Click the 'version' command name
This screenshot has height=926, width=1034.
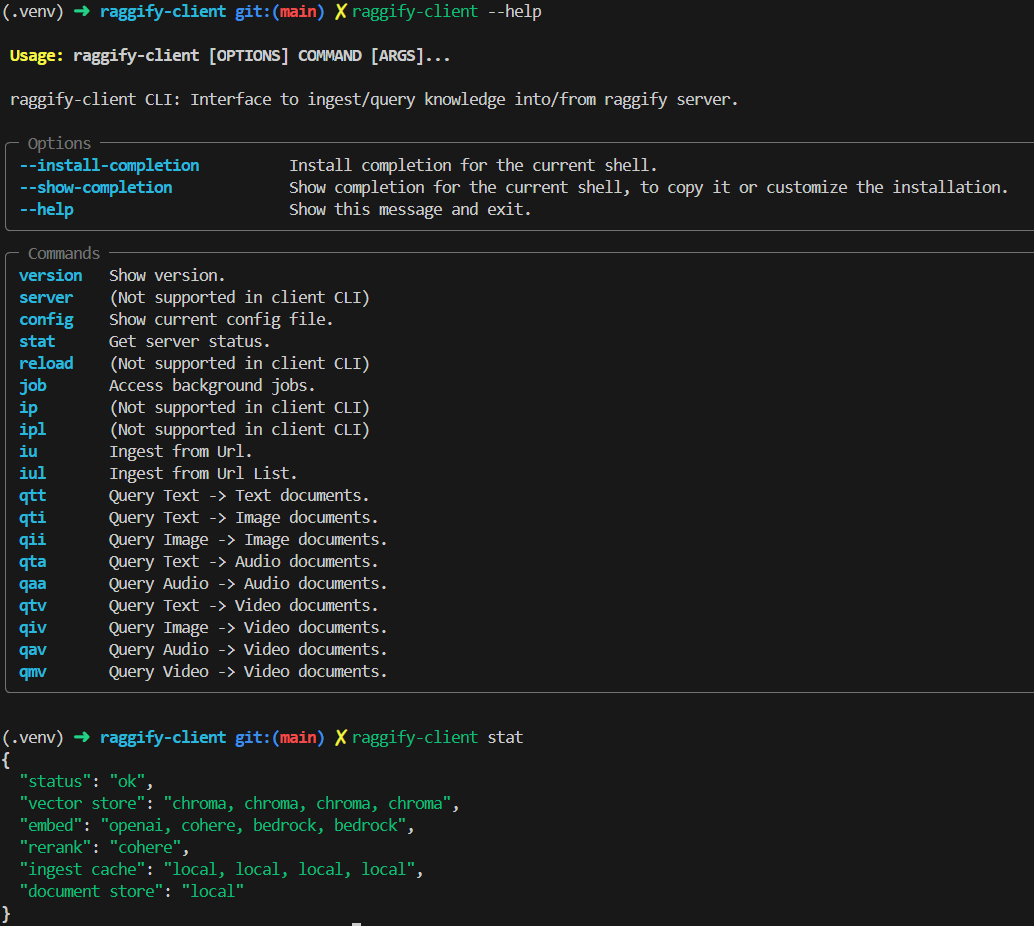click(51, 276)
